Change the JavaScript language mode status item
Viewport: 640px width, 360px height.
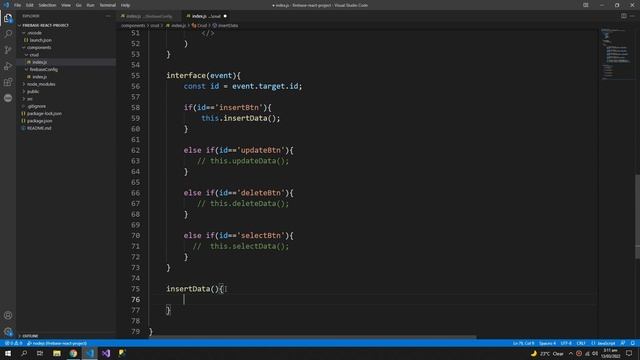pyautogui.click(x=603, y=343)
